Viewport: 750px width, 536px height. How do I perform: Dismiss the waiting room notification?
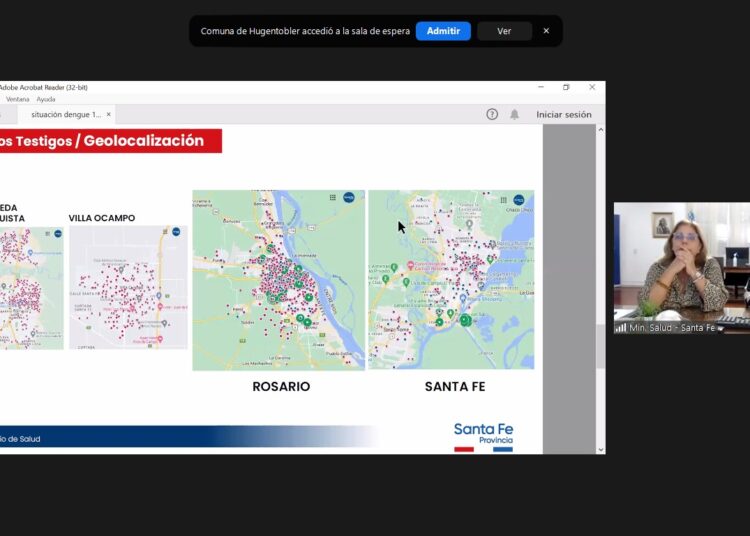tap(546, 31)
